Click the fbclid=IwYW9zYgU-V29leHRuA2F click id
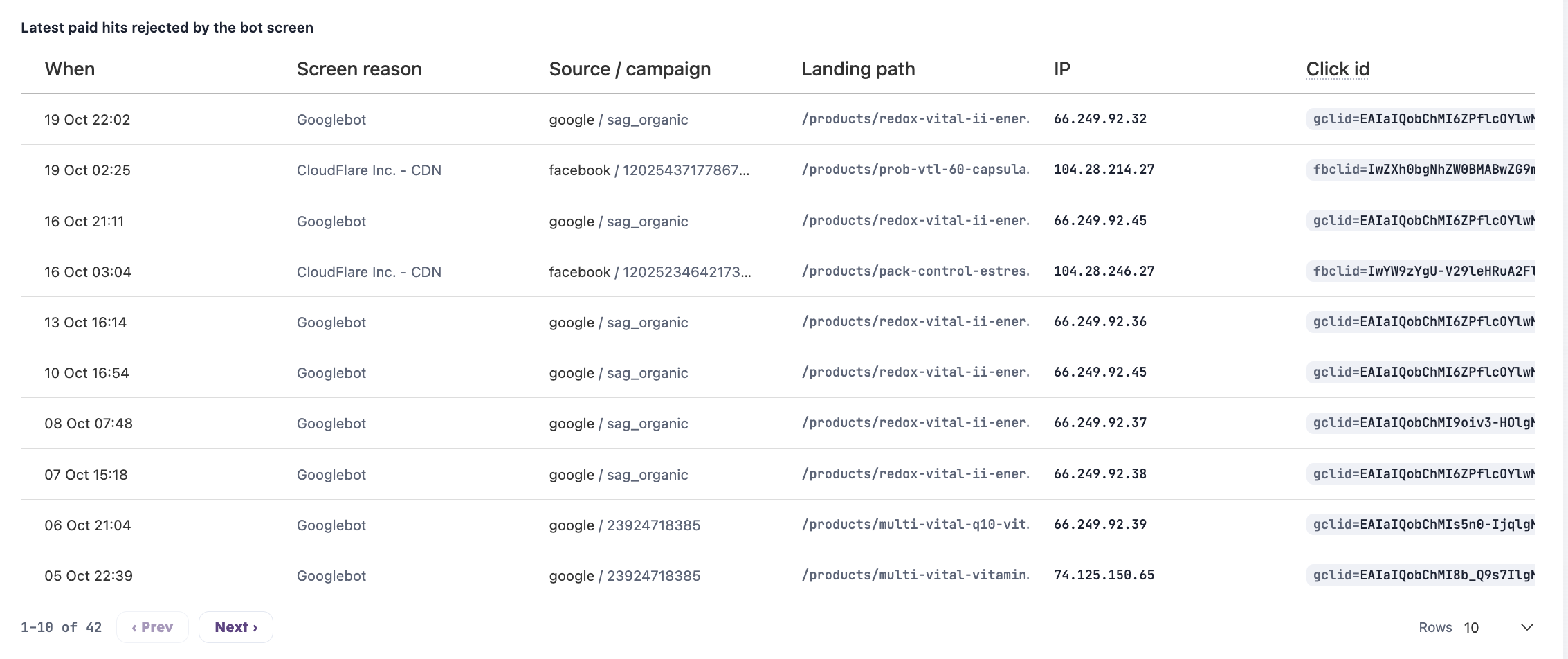The image size is (1568, 659). 1421,271
